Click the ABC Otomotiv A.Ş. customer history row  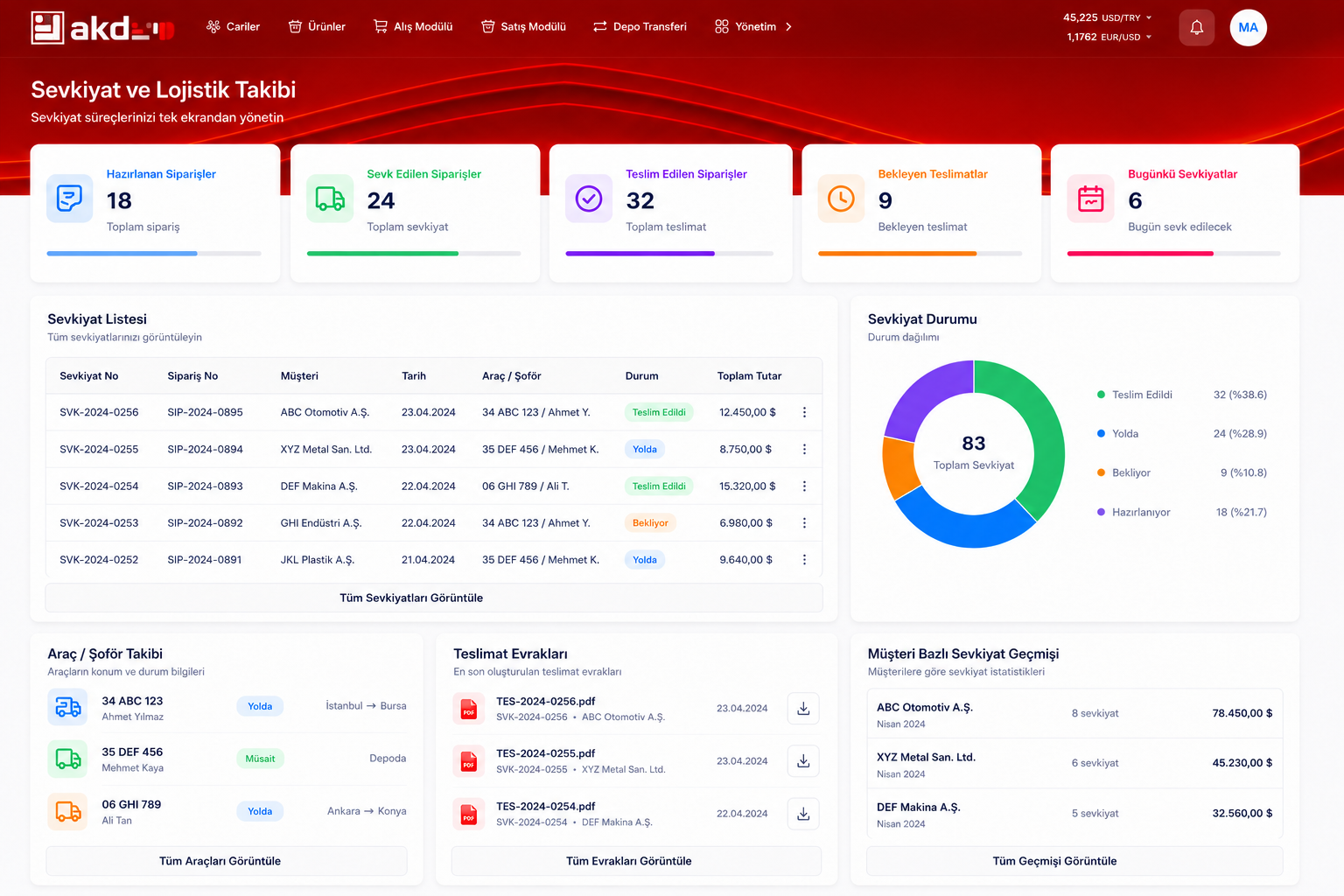(1074, 714)
